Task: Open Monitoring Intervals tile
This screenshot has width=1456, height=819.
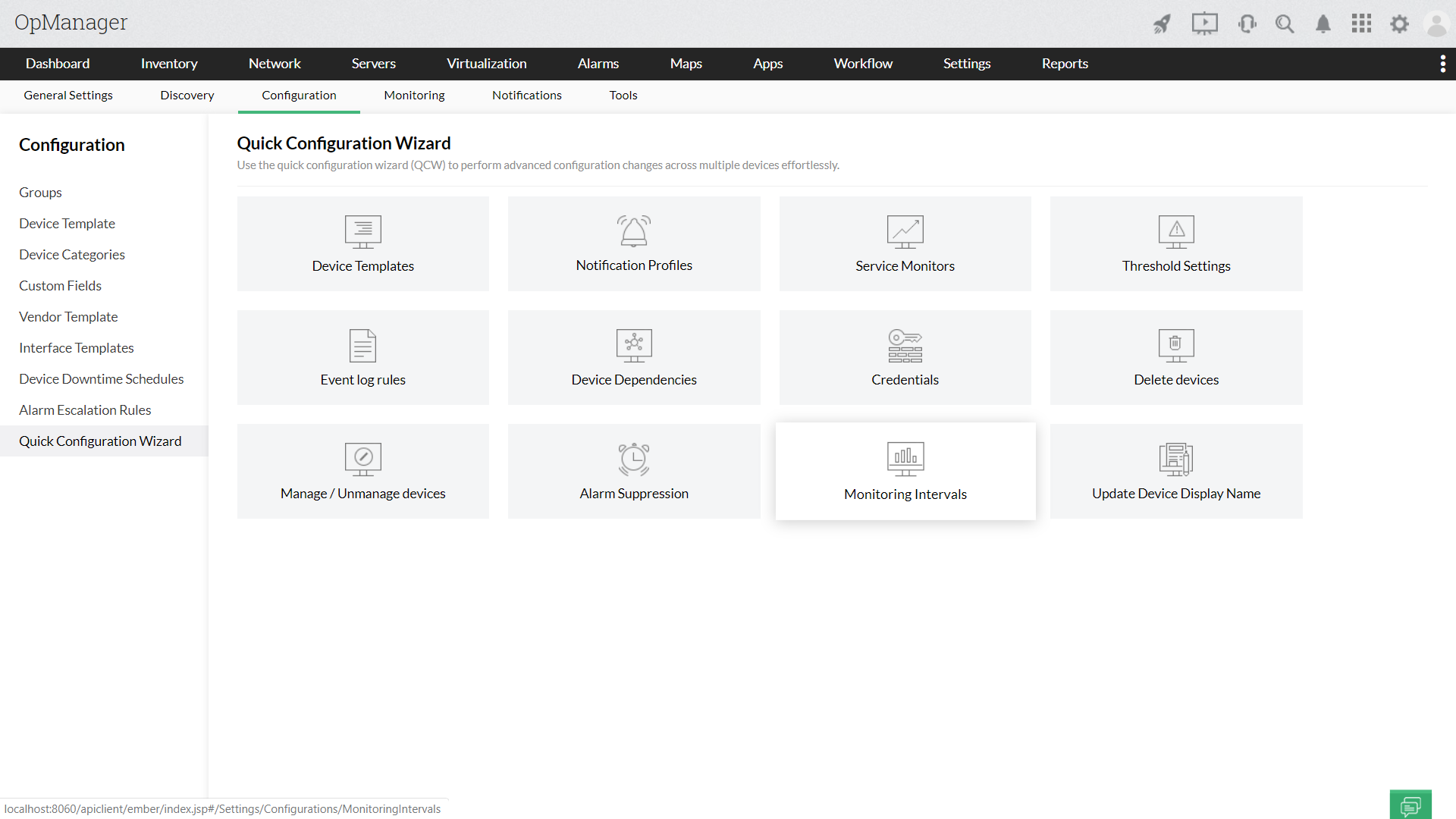Action: coord(905,471)
